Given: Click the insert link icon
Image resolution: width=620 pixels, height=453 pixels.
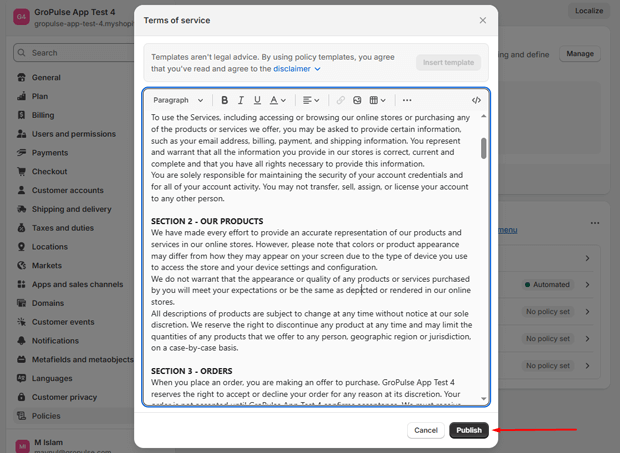Looking at the screenshot, I should pyautogui.click(x=340, y=100).
